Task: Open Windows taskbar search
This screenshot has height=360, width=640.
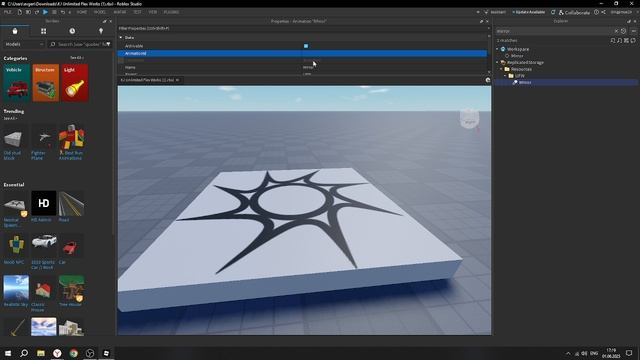Action: tap(24, 353)
